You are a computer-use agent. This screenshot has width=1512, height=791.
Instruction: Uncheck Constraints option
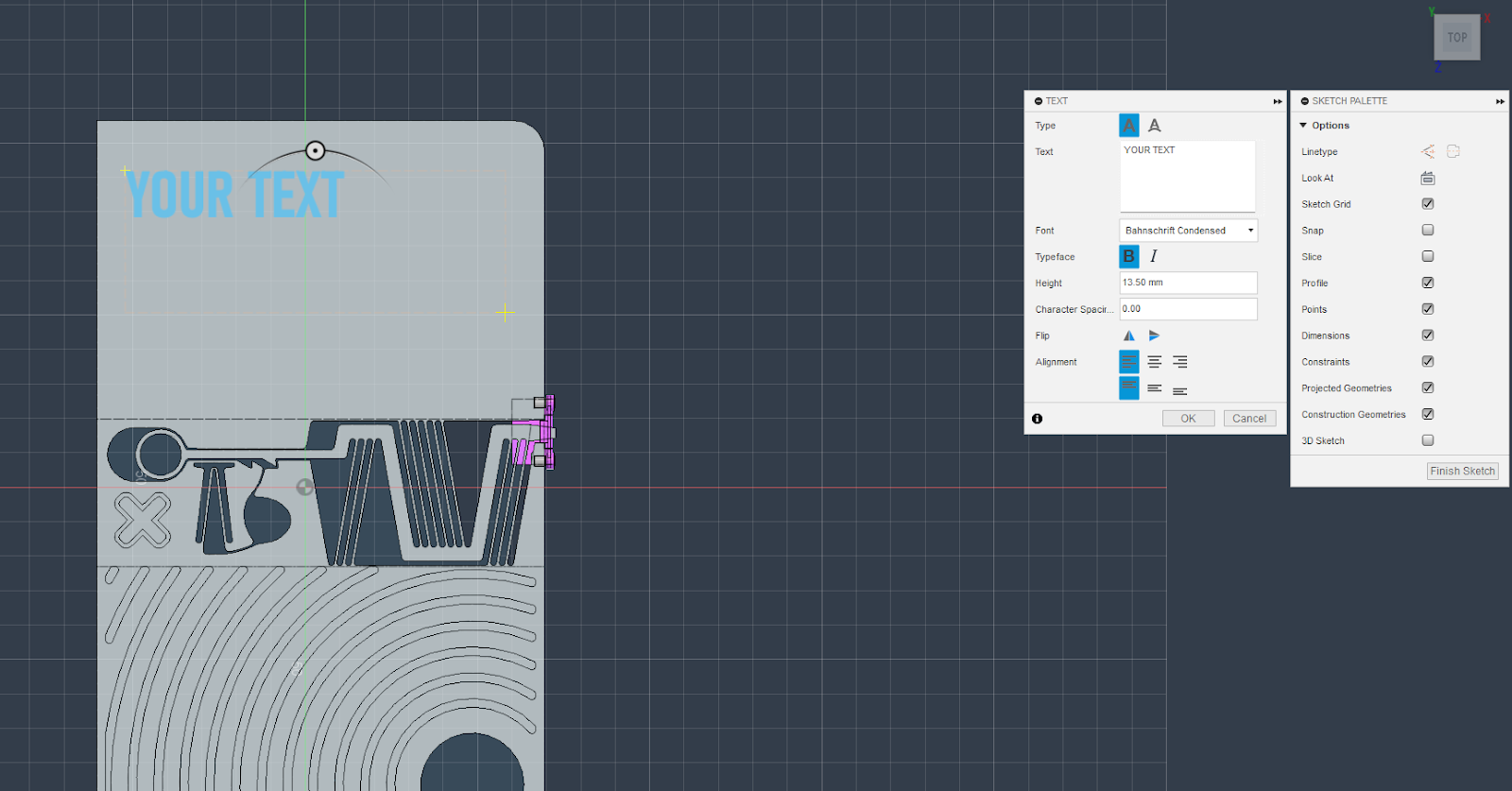(1428, 361)
